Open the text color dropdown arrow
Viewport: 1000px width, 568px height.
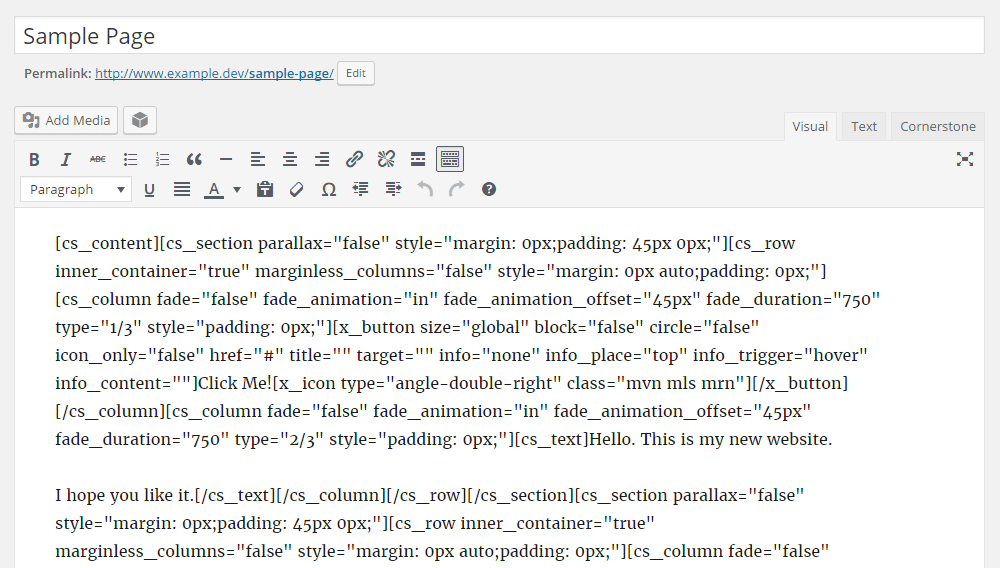pyautogui.click(x=237, y=189)
